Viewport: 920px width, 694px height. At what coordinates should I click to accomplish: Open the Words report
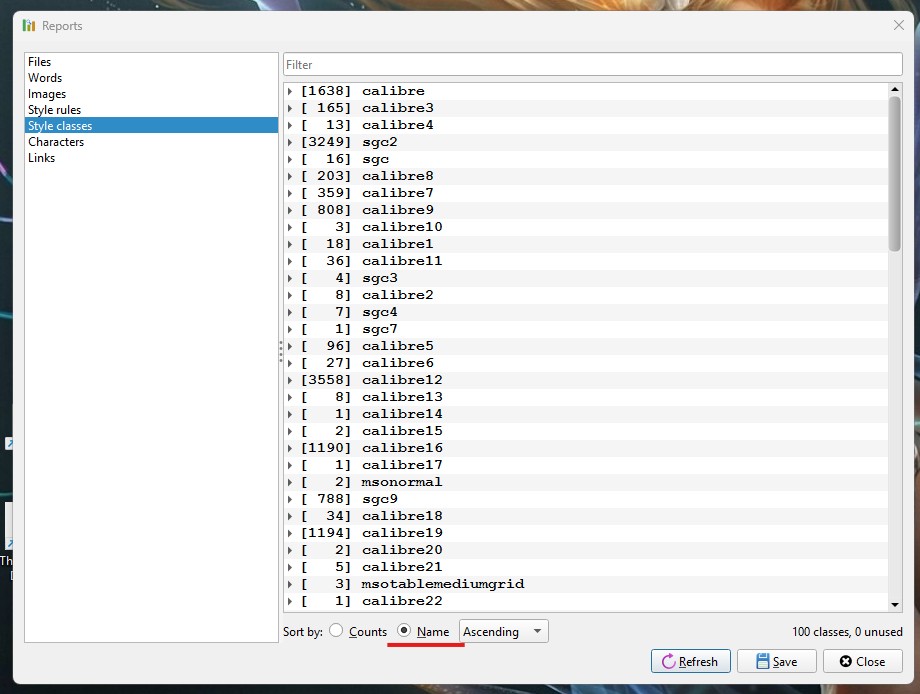[151, 77]
